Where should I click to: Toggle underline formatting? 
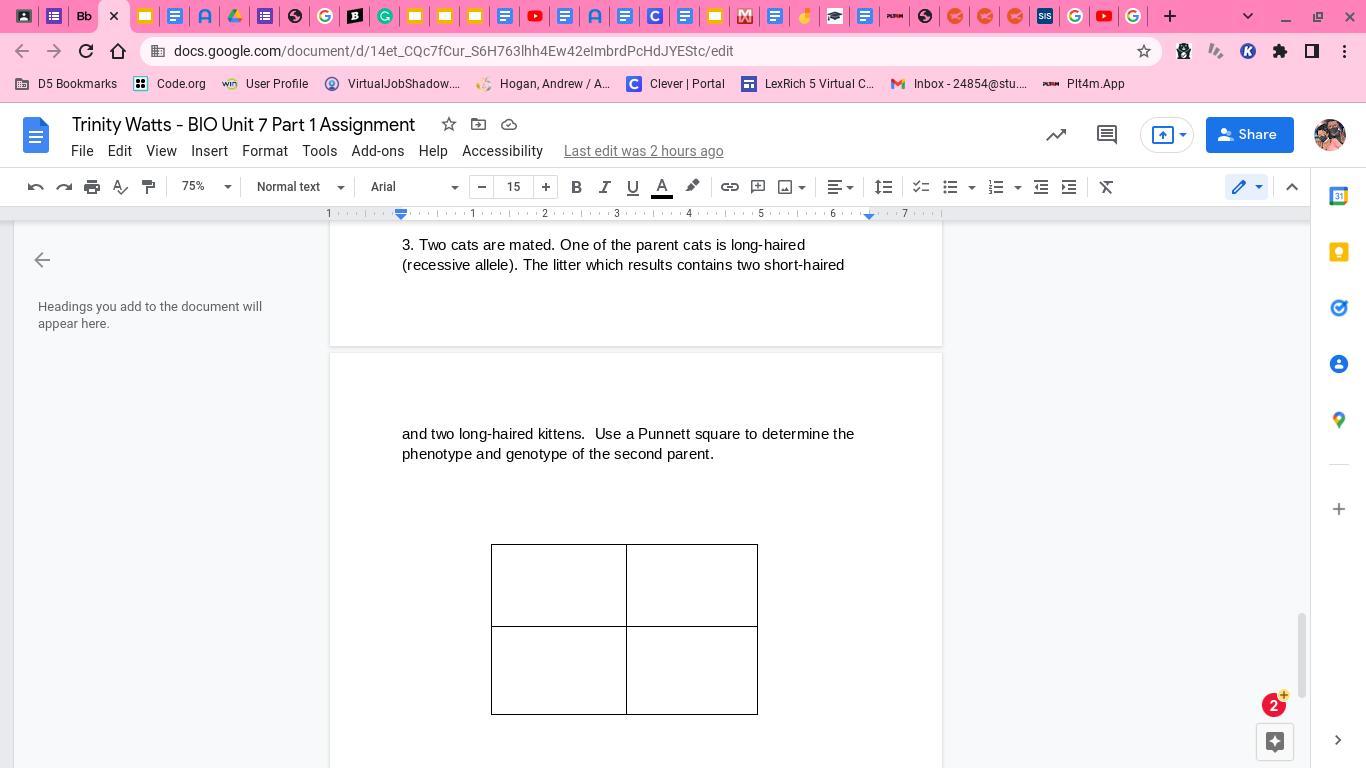point(632,187)
